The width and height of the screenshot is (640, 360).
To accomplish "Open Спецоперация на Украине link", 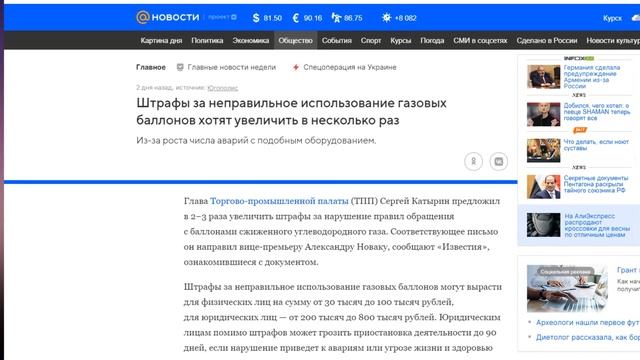I will tap(344, 67).
